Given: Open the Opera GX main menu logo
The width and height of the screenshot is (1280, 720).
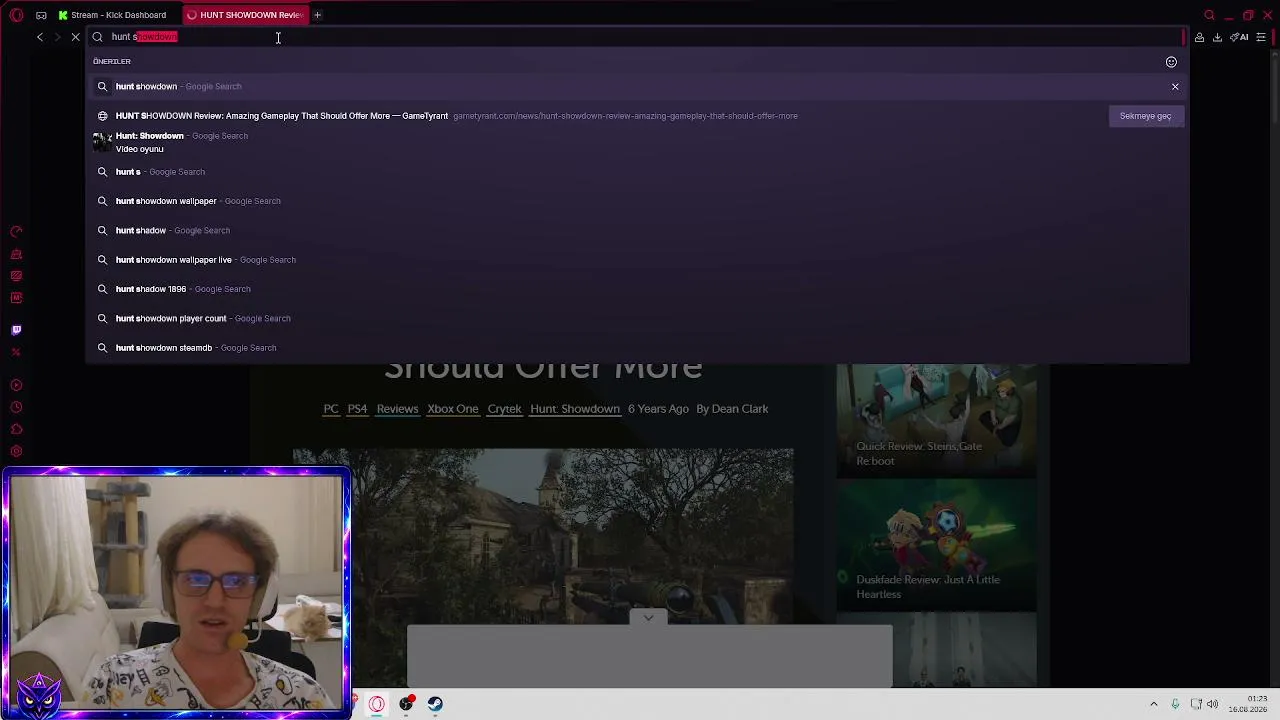Looking at the screenshot, I should click(16, 15).
